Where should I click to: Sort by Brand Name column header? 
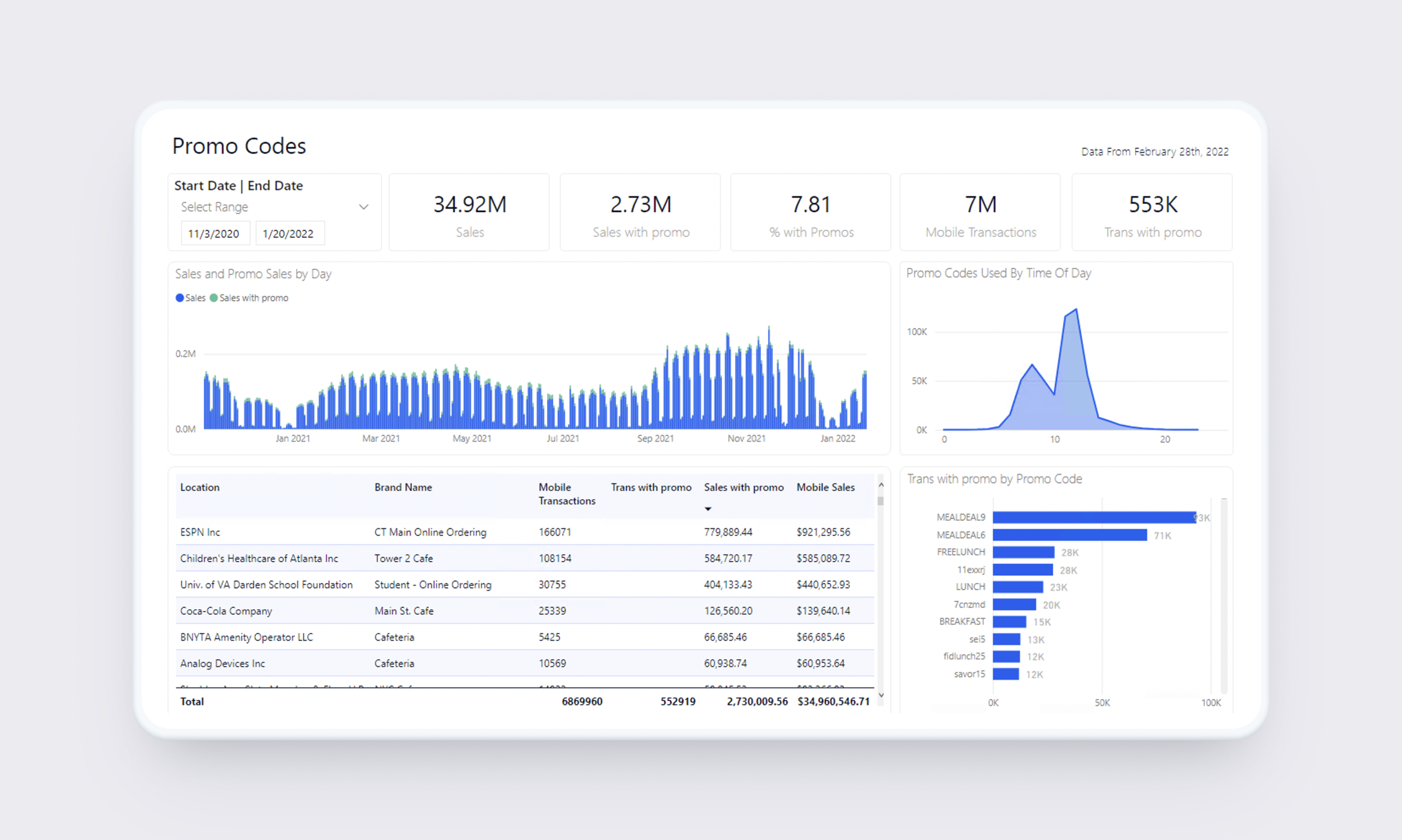point(403,487)
